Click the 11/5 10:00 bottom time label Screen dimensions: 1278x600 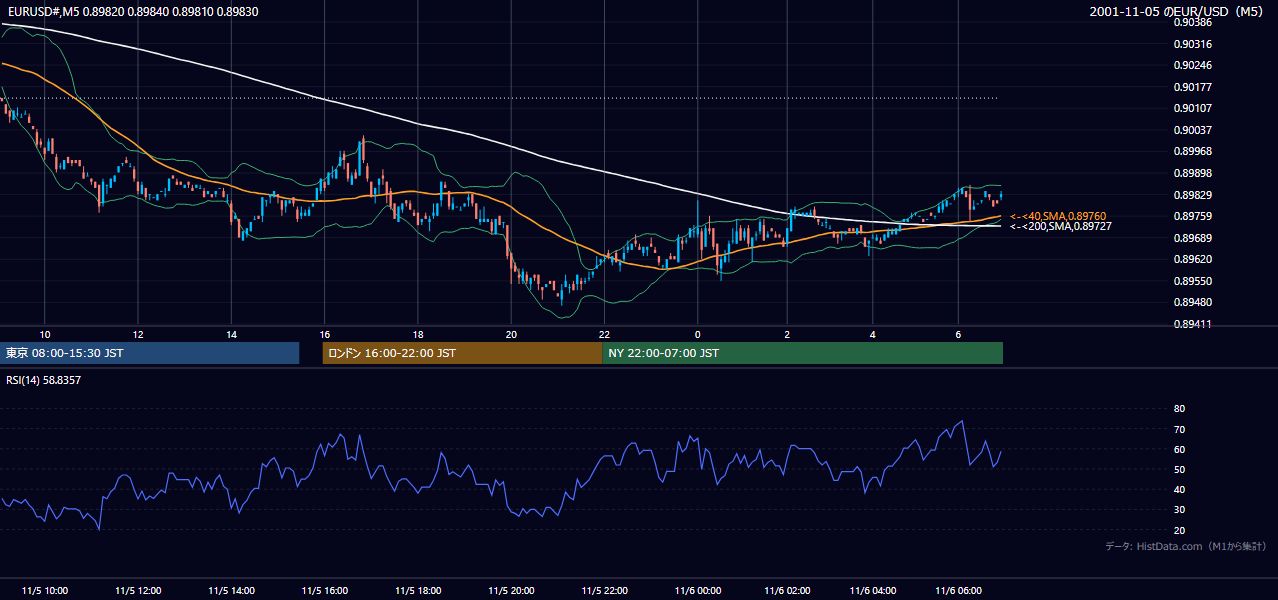pyautogui.click(x=45, y=591)
